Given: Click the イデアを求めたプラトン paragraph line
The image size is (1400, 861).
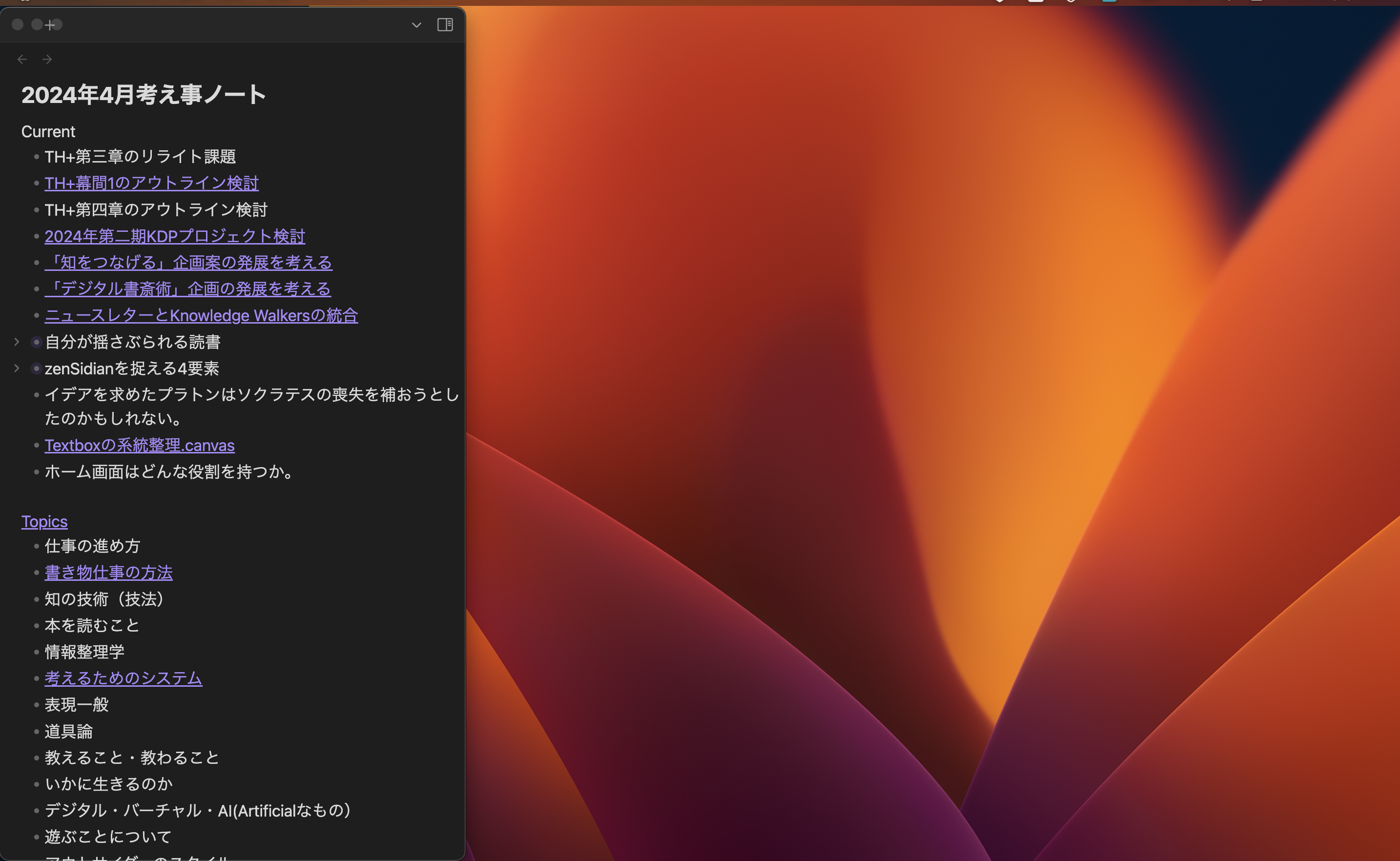Looking at the screenshot, I should pyautogui.click(x=252, y=407).
